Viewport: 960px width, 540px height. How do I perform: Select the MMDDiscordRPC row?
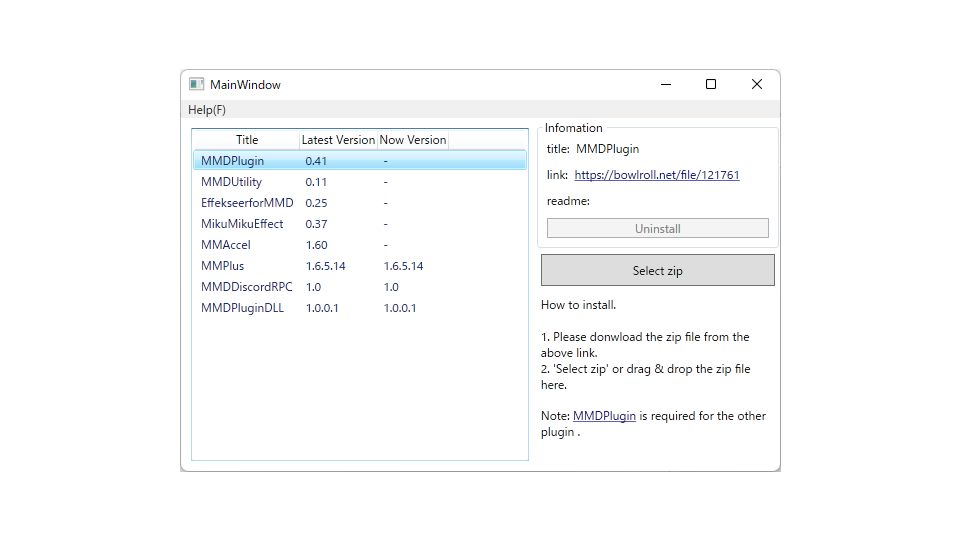[x=360, y=287]
